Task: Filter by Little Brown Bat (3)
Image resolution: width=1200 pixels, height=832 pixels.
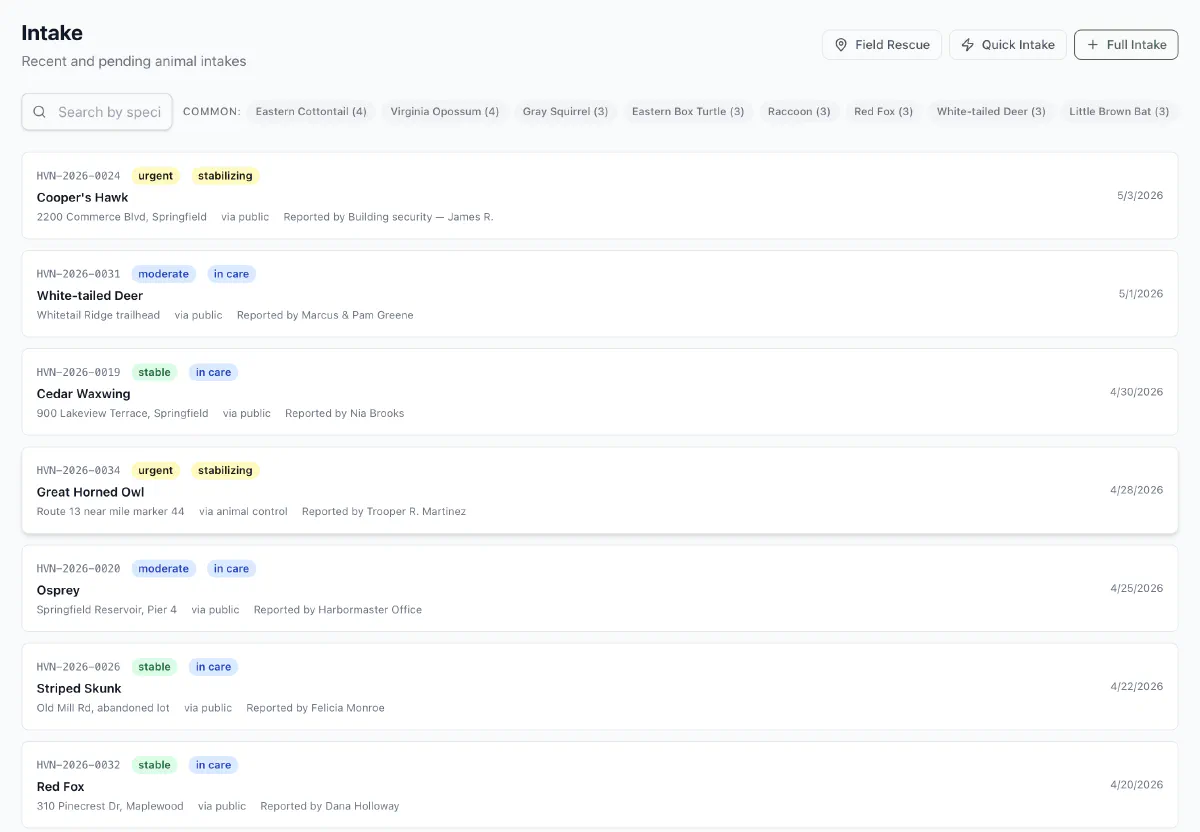Action: (1119, 112)
